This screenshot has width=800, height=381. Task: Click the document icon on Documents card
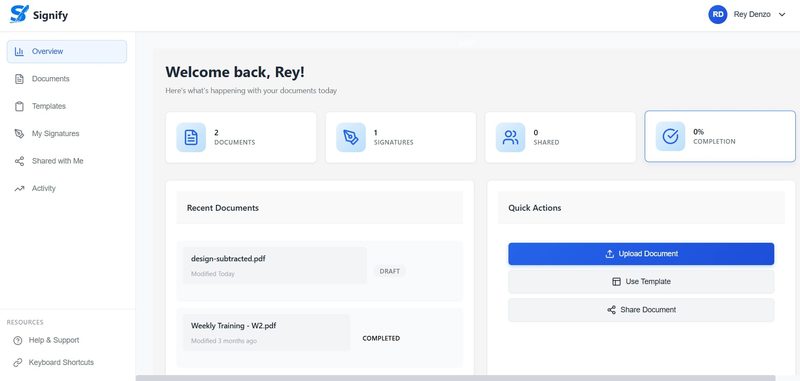point(191,137)
